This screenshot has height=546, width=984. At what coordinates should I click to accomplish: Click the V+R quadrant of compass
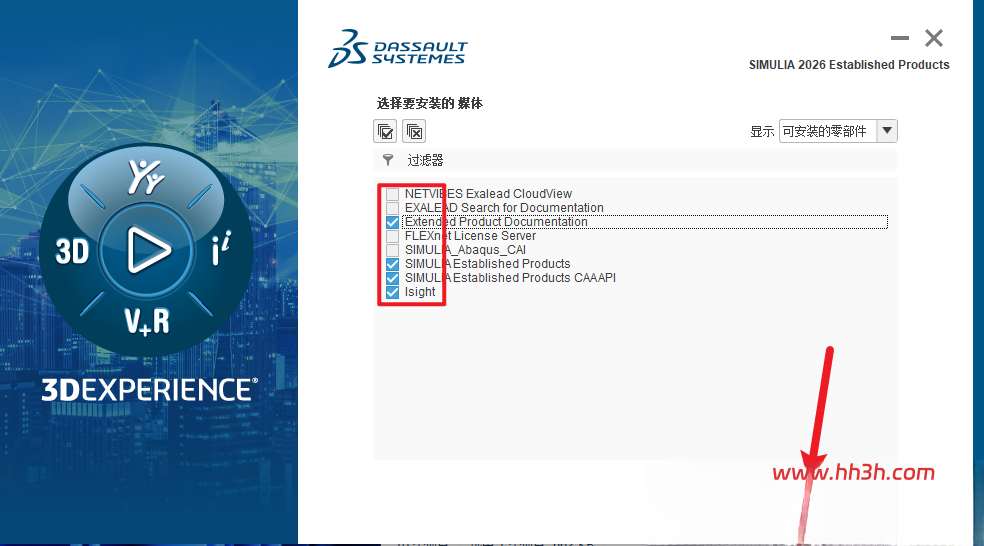tap(147, 321)
